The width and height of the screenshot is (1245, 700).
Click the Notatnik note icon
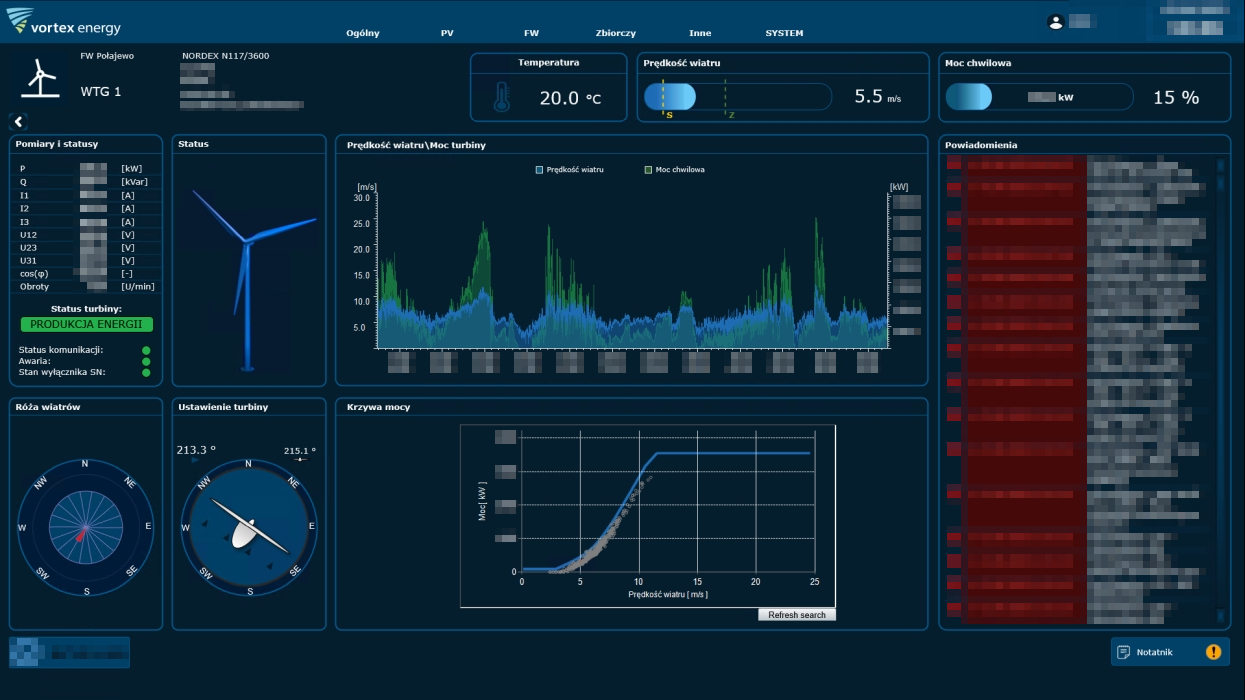coord(1124,652)
